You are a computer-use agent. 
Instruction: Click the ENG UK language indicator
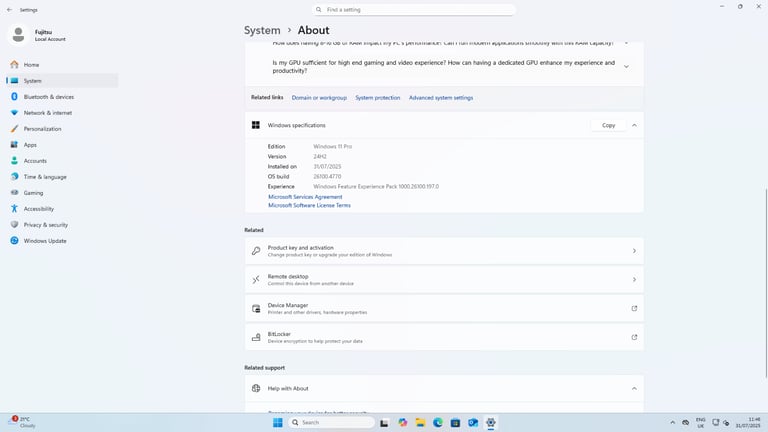click(x=701, y=423)
